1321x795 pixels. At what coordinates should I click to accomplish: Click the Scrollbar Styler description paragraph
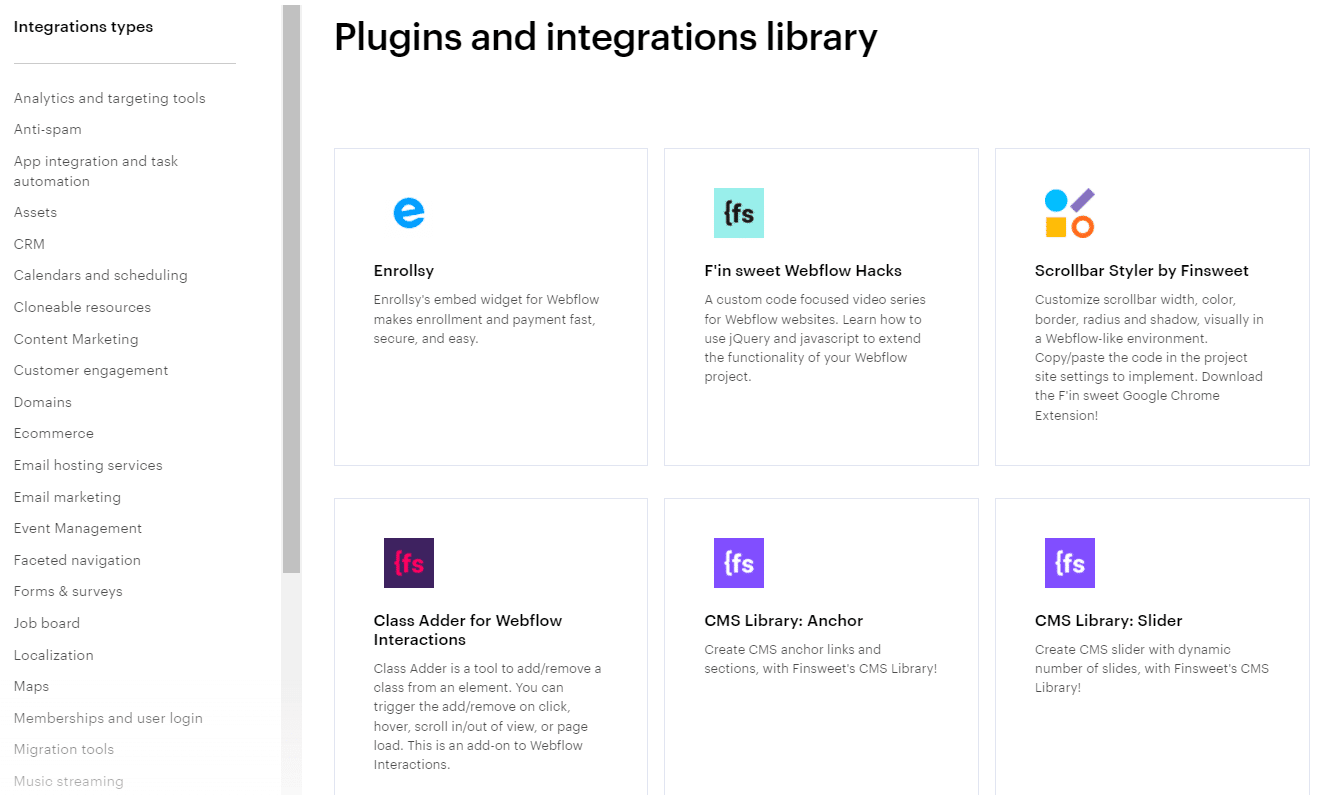point(1150,357)
